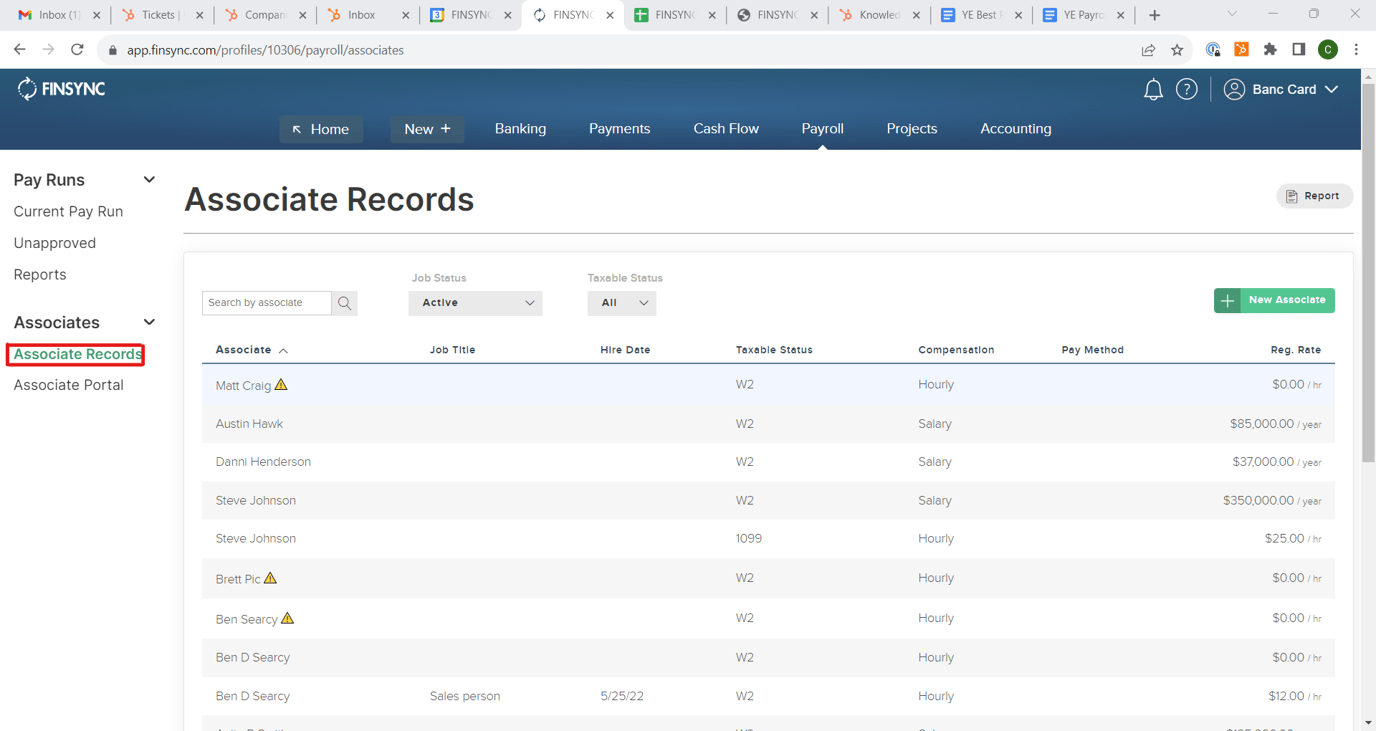Image resolution: width=1376 pixels, height=731 pixels.
Task: Click the search magnifying glass icon
Action: pos(344,302)
